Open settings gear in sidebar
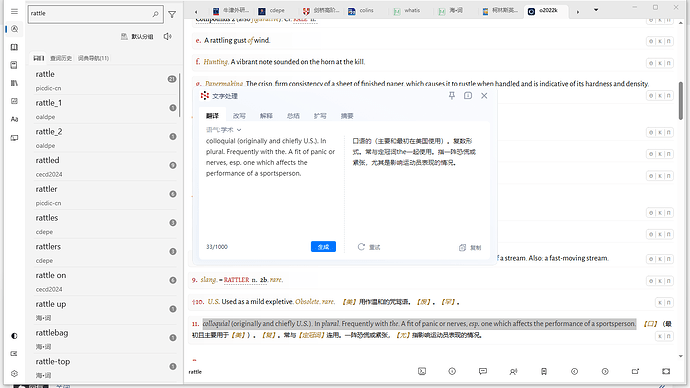Screen dimensions: 690x388 (14, 373)
